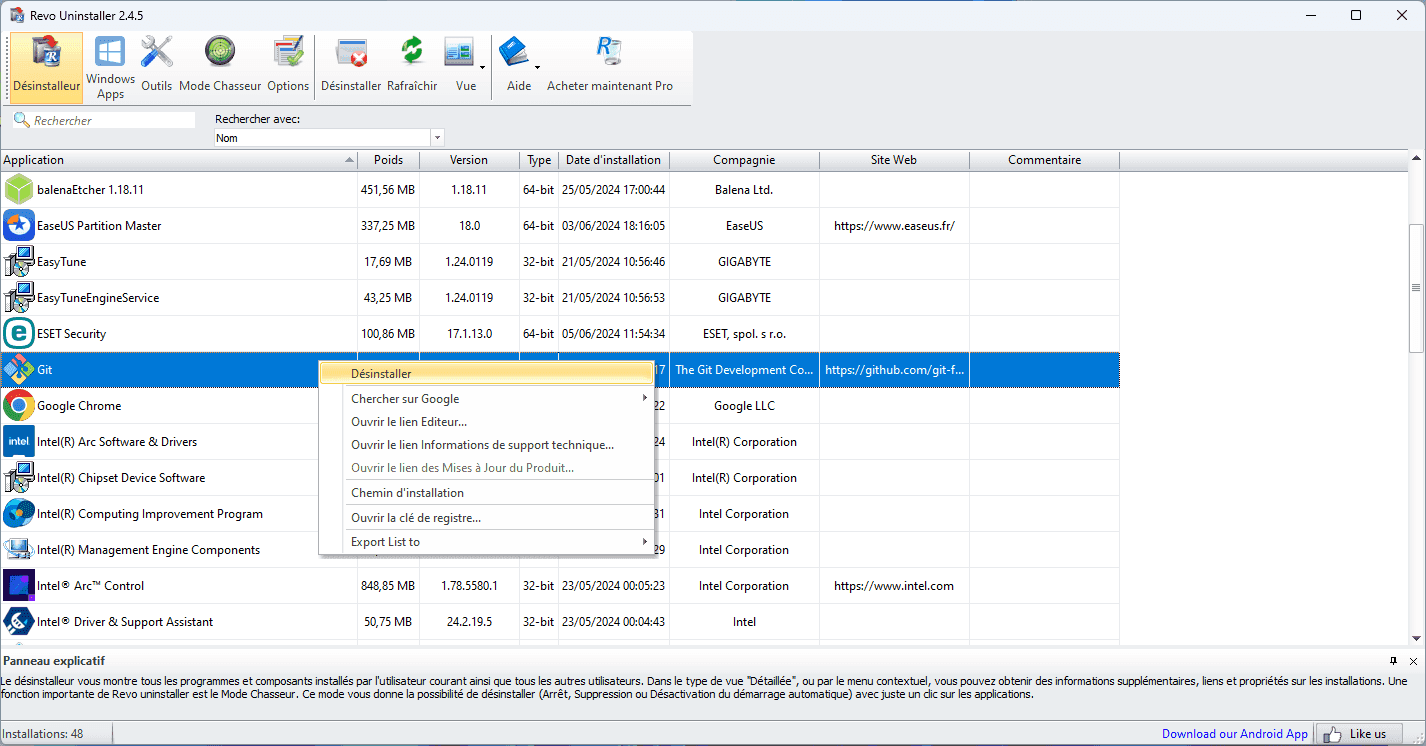
Task: Click the scrollbar down arrow
Action: tap(1416, 638)
